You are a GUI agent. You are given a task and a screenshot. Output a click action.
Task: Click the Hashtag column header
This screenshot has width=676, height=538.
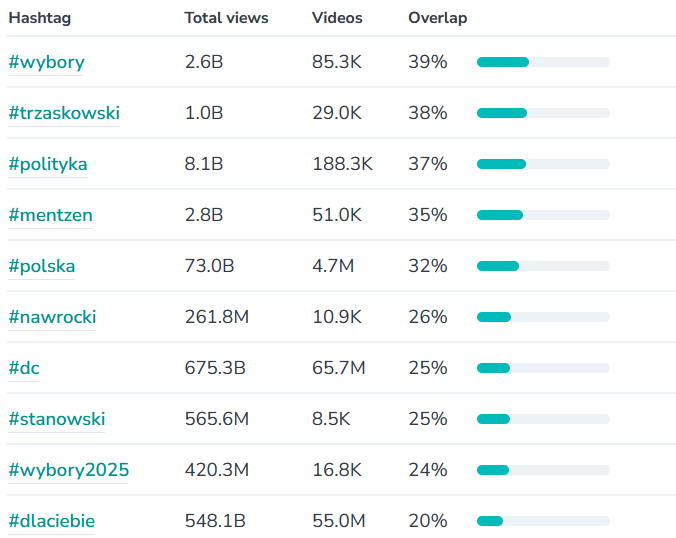[x=40, y=18]
